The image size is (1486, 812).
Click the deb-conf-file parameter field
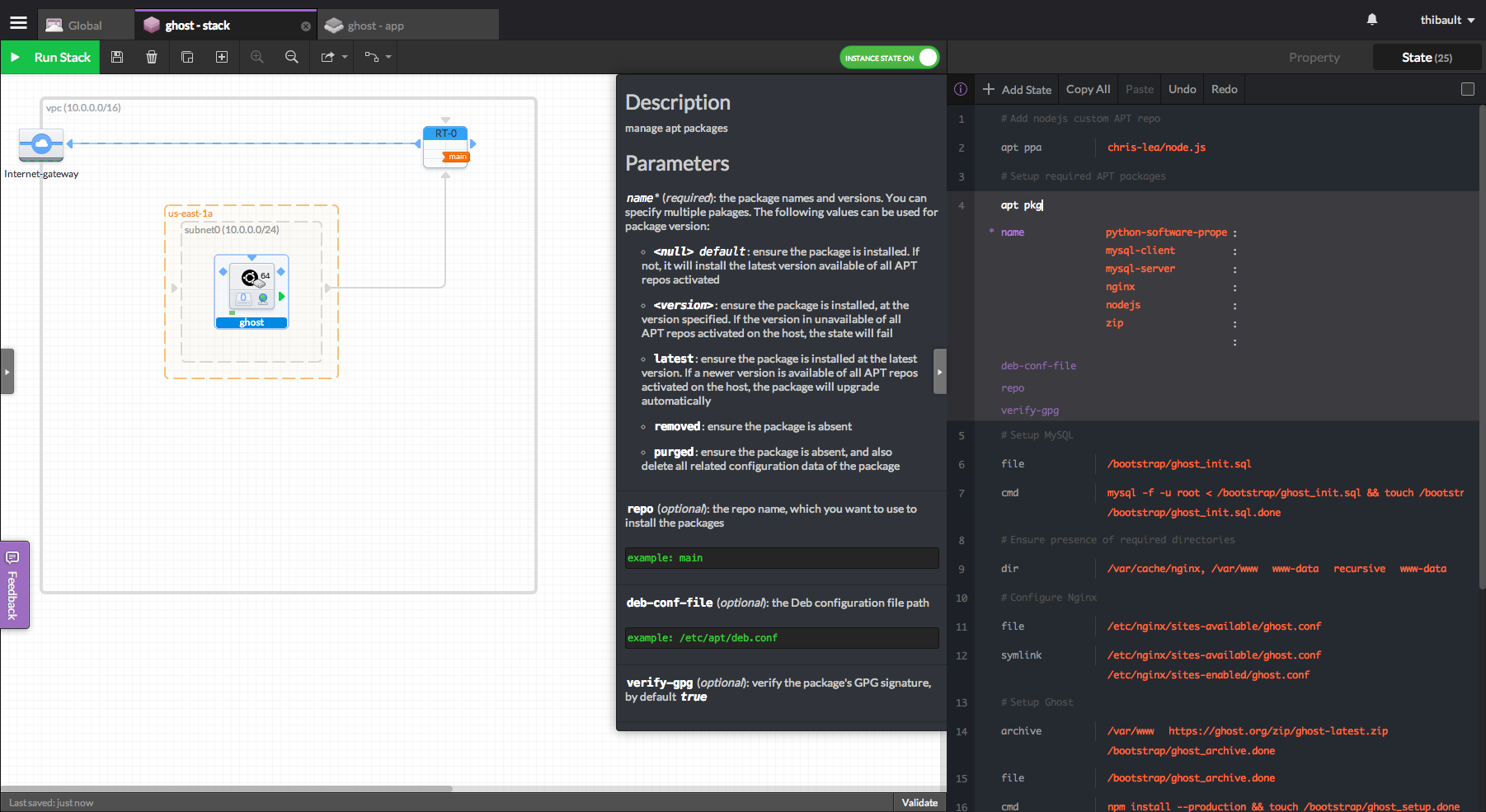pos(1038,366)
